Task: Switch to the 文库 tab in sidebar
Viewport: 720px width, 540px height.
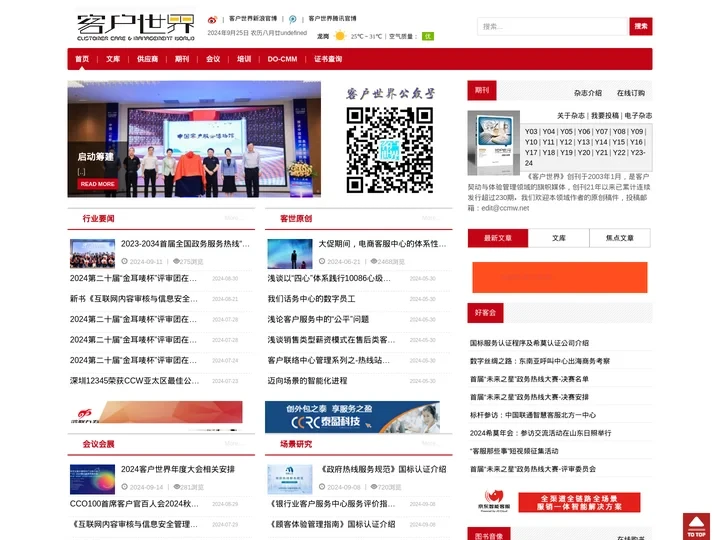Action: 559,238
